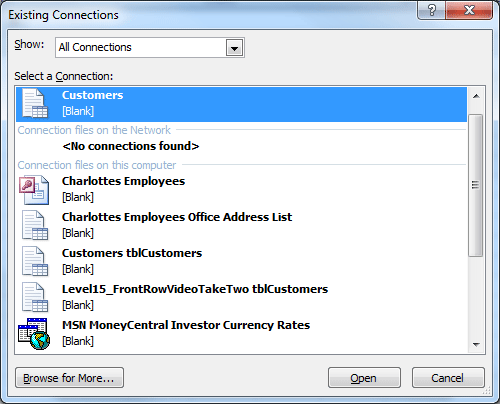The height and width of the screenshot is (404, 500).
Task: Select Level15_FrontRowVideoTakeTwo tblCustomers connection entry
Action: pos(241,297)
